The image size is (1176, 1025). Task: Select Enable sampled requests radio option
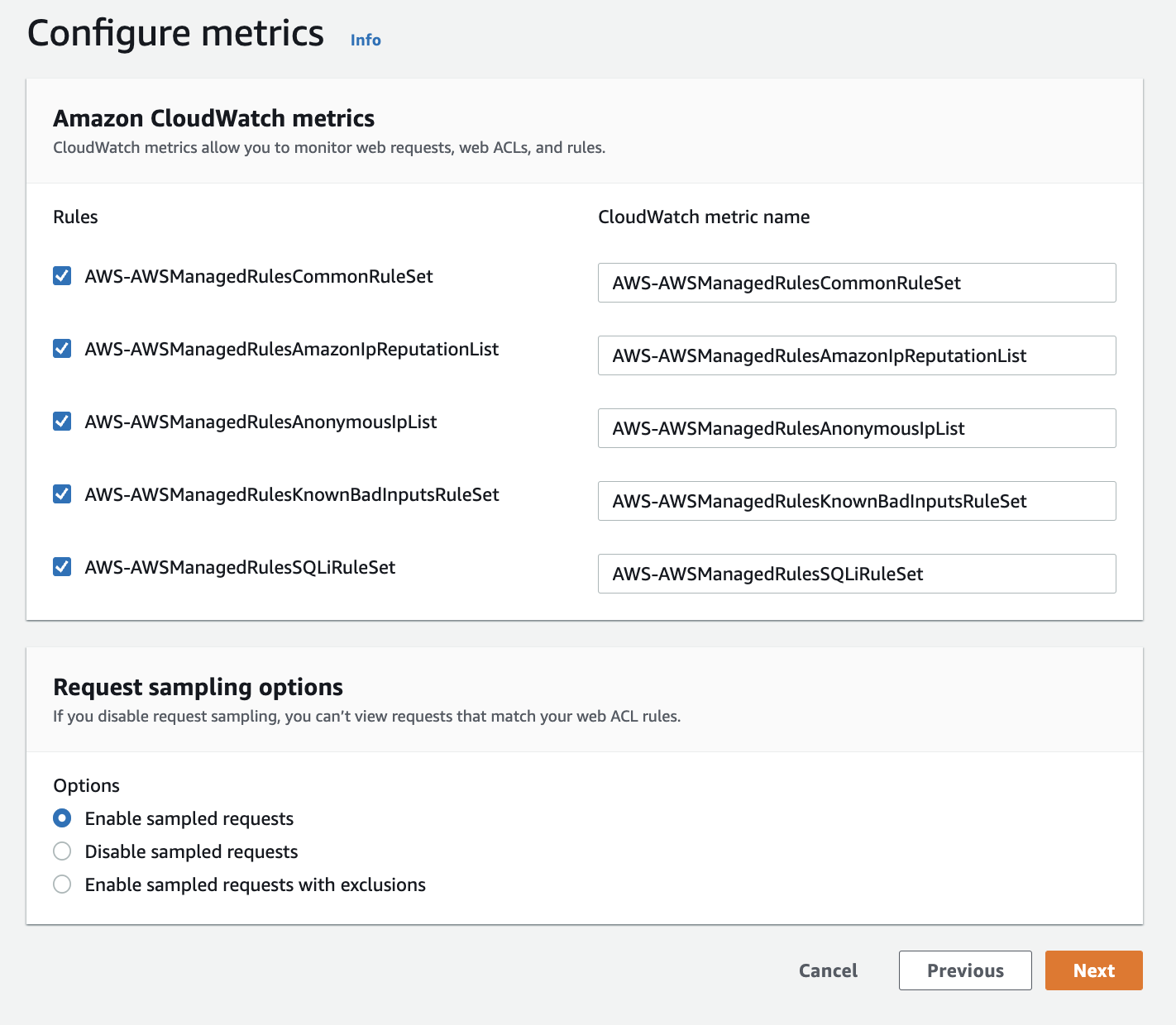(x=62, y=818)
